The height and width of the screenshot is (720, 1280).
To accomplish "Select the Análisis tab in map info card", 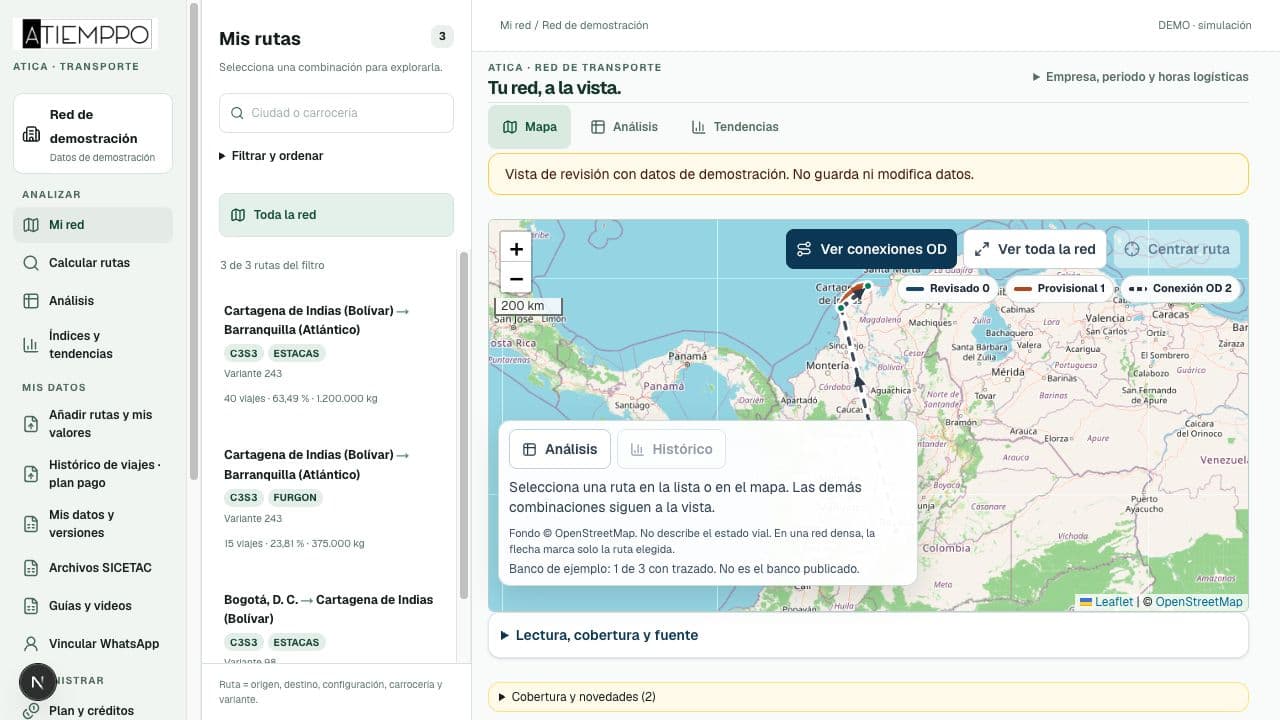I will tap(560, 449).
